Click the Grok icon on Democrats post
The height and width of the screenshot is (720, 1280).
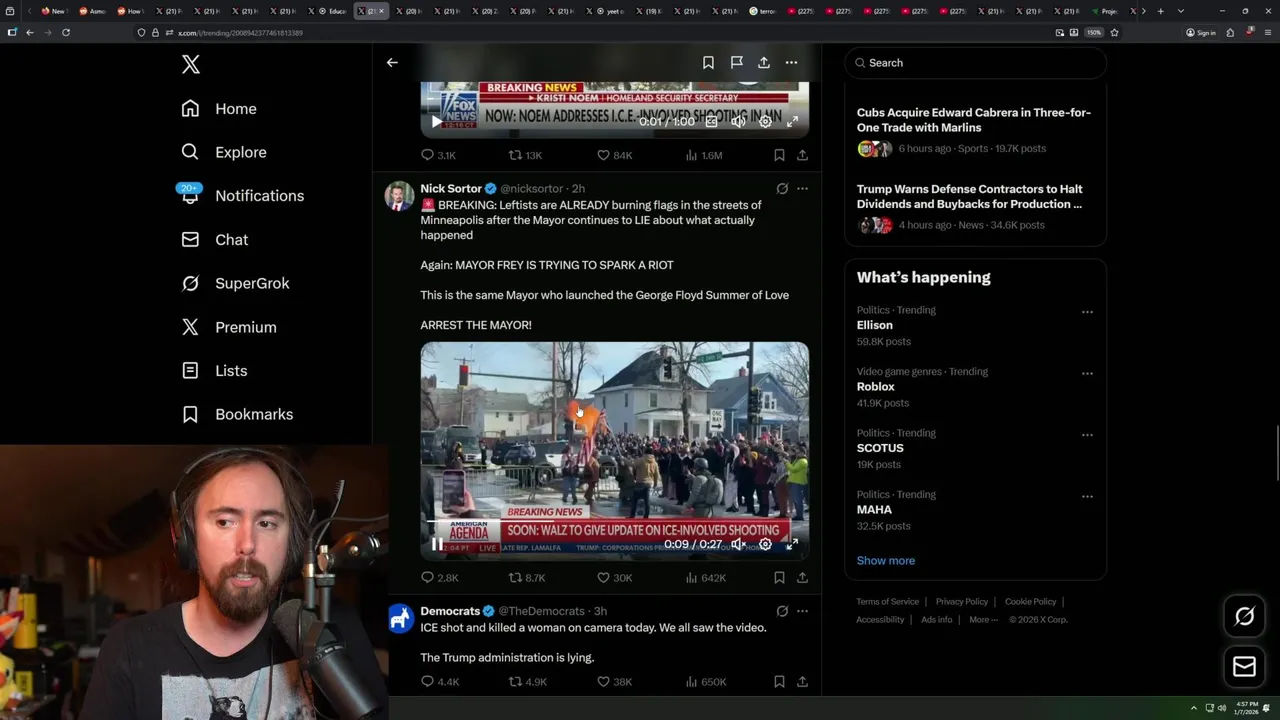782,611
